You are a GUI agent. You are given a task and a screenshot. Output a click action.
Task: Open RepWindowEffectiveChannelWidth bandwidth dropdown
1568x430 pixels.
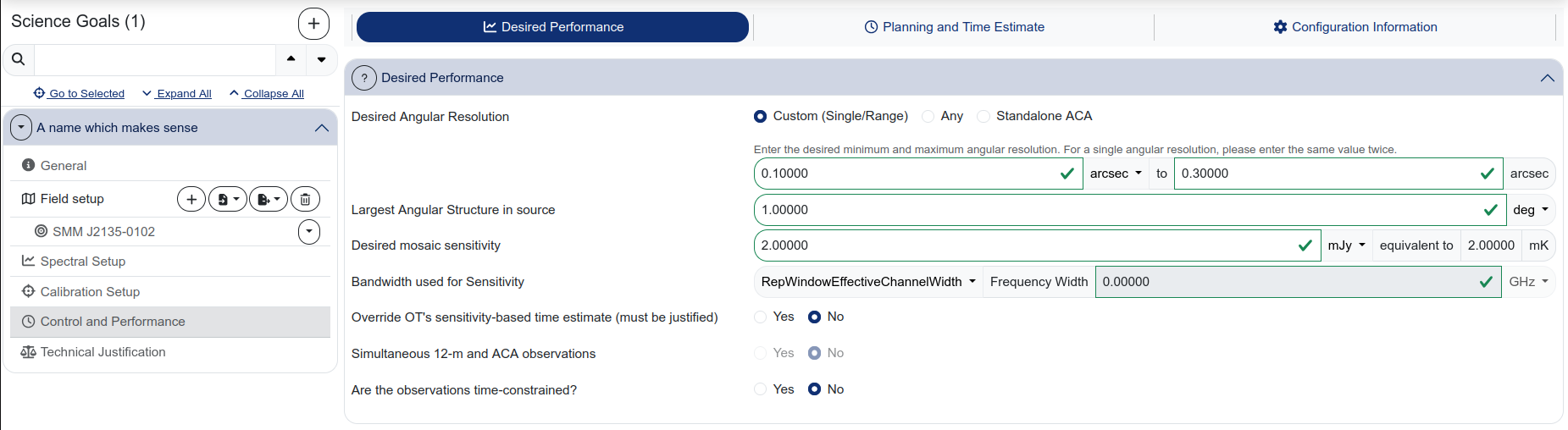tap(867, 282)
